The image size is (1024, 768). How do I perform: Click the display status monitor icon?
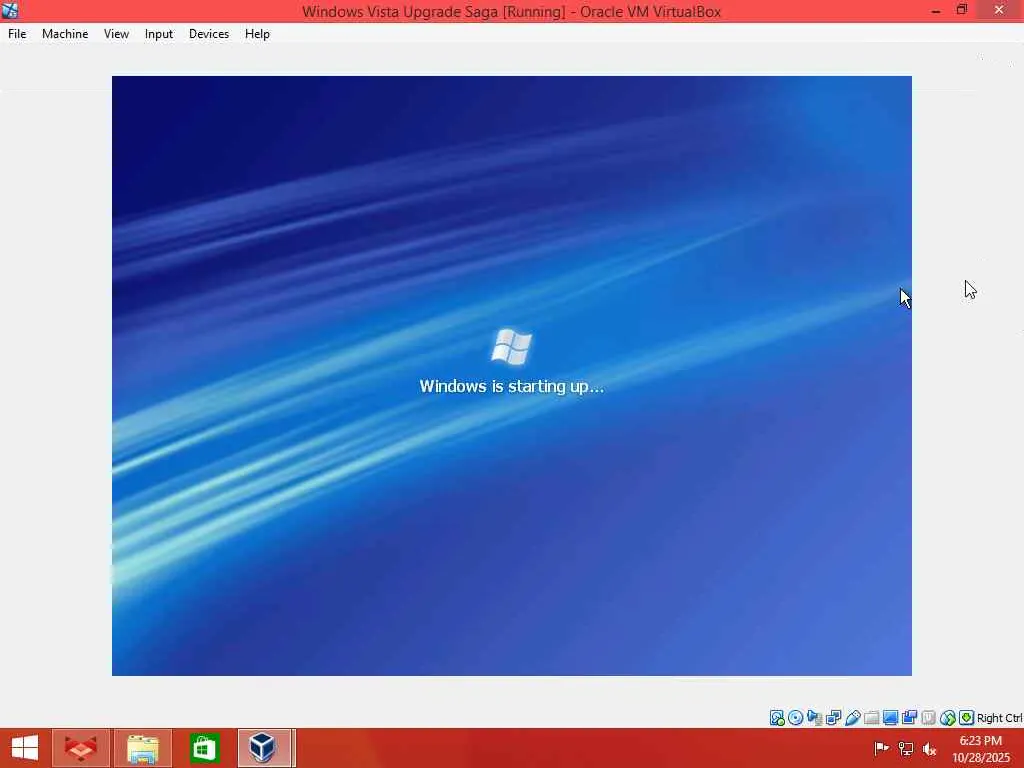click(x=890, y=718)
